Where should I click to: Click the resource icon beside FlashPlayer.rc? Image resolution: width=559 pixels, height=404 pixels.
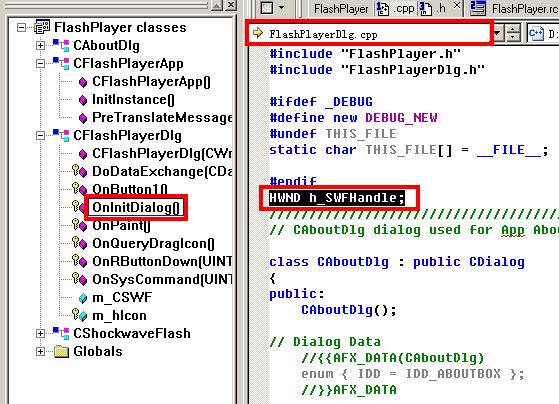pyautogui.click(x=478, y=8)
